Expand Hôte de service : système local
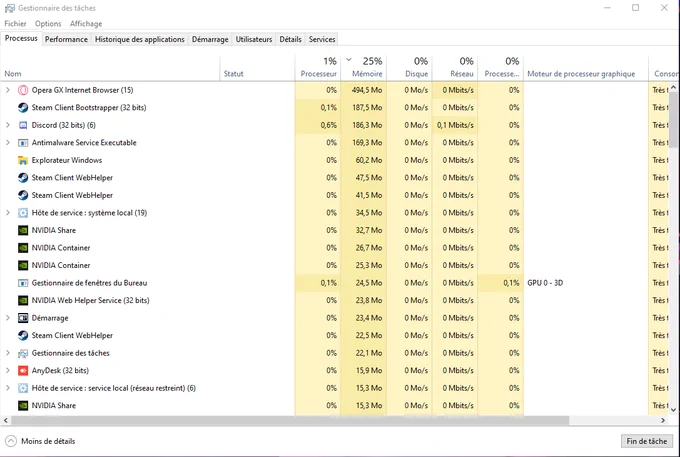The width and height of the screenshot is (680, 457). click(7, 213)
